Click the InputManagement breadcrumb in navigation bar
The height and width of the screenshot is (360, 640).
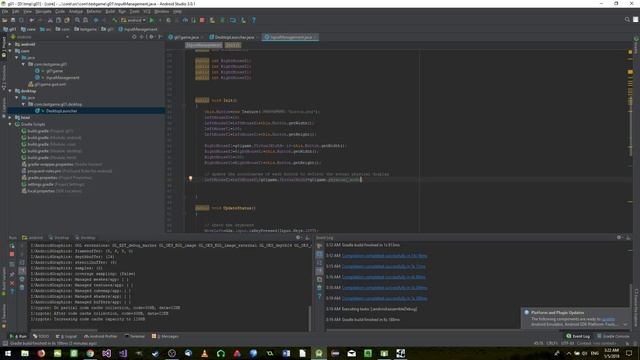pos(138,29)
